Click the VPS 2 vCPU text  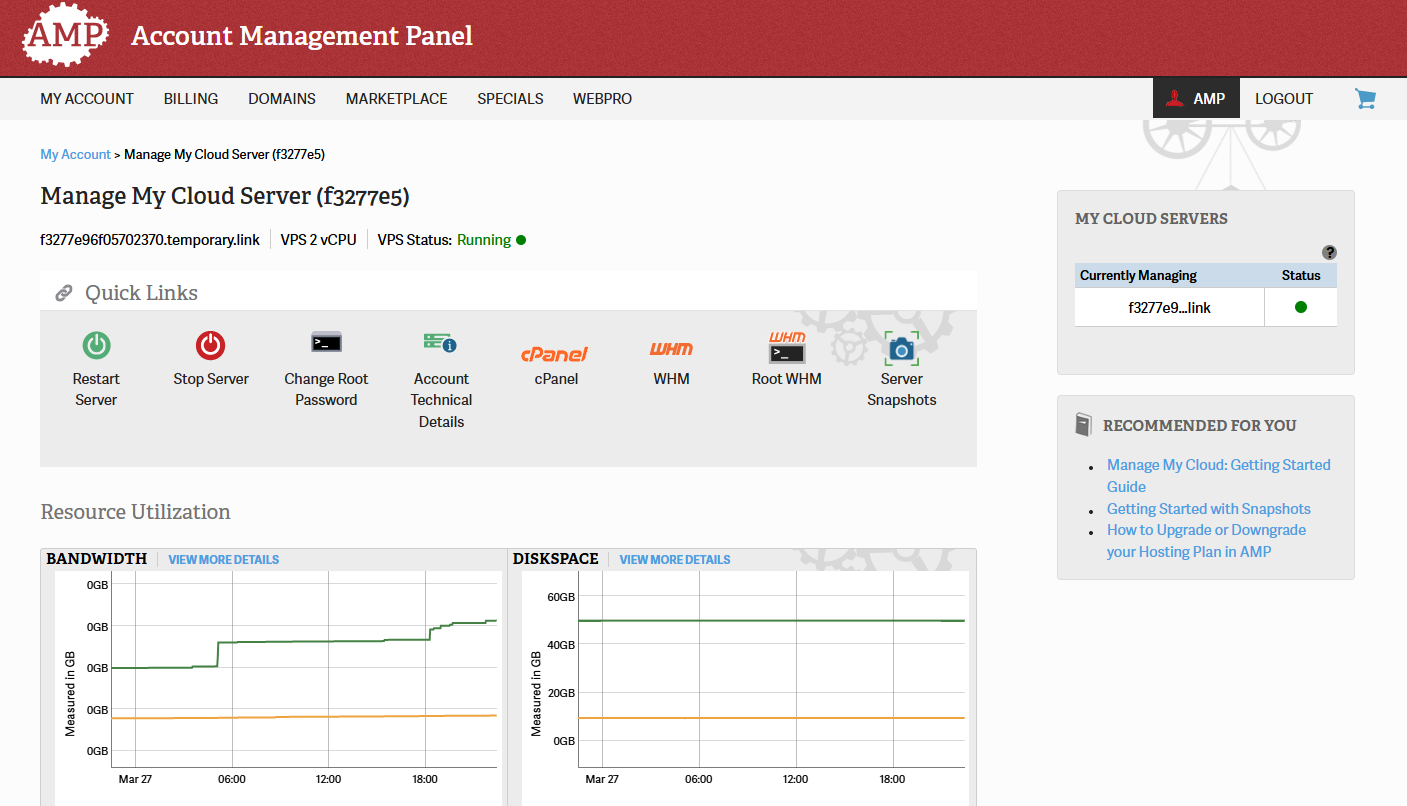click(x=319, y=240)
